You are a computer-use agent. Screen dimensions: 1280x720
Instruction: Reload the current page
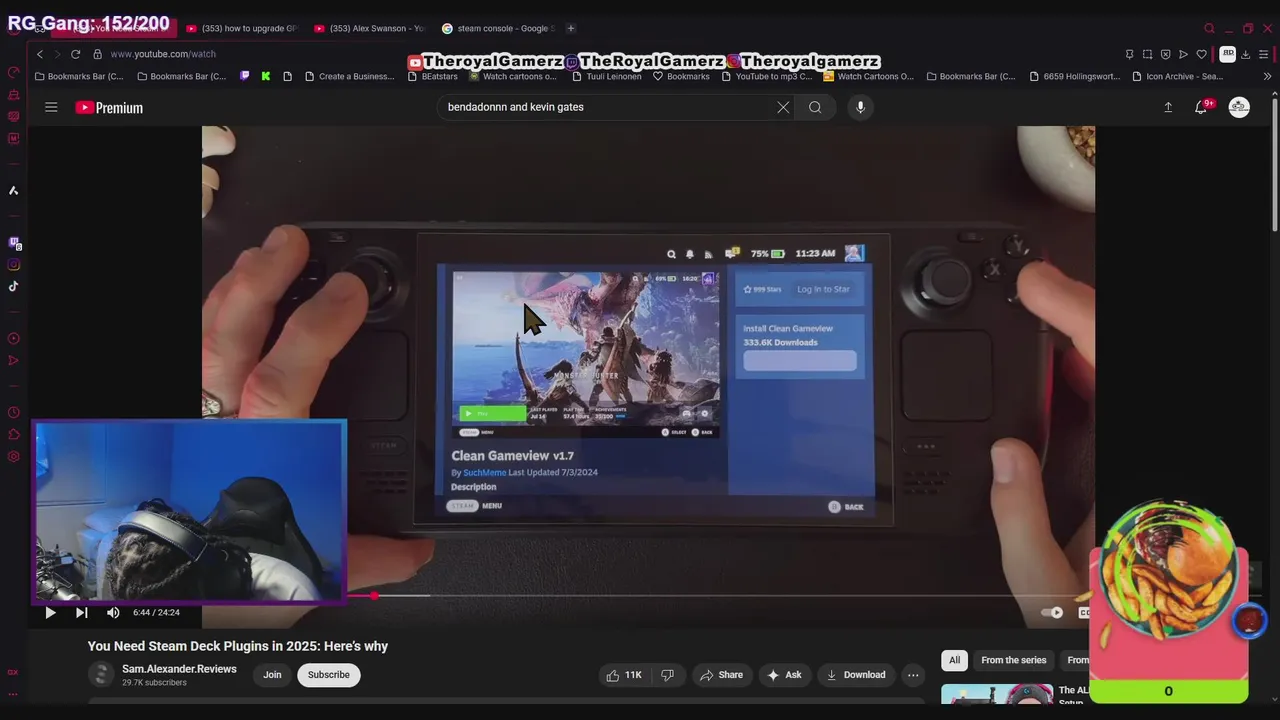point(75,54)
